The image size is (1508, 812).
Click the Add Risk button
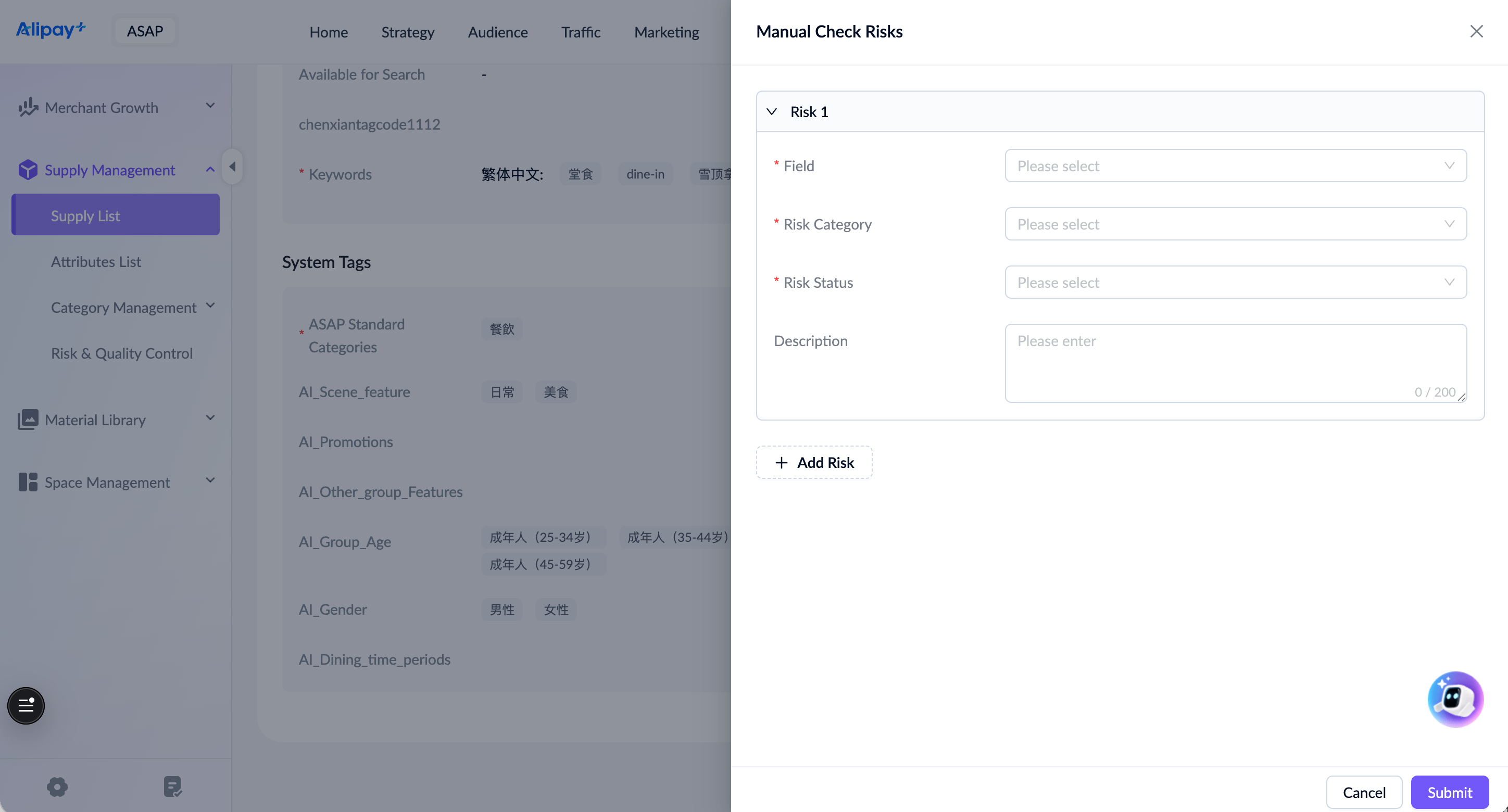814,462
